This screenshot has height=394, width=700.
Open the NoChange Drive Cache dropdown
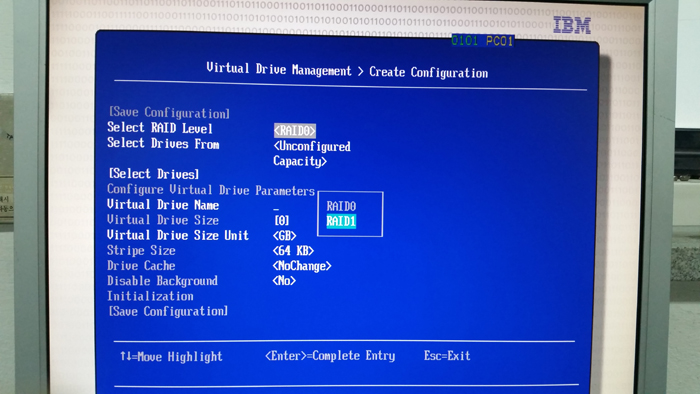pyautogui.click(x=302, y=266)
